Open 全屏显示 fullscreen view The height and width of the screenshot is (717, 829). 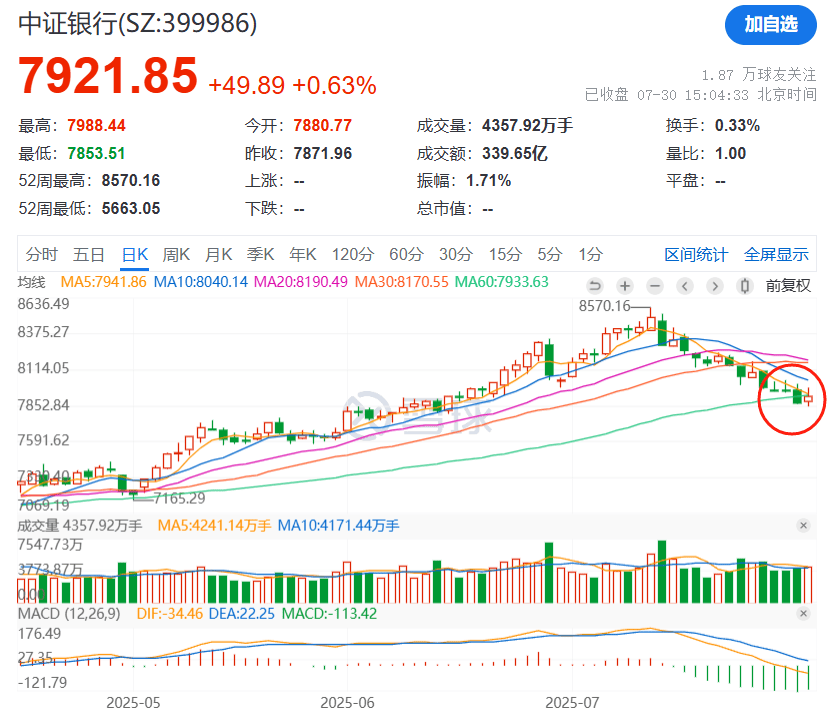coord(776,255)
